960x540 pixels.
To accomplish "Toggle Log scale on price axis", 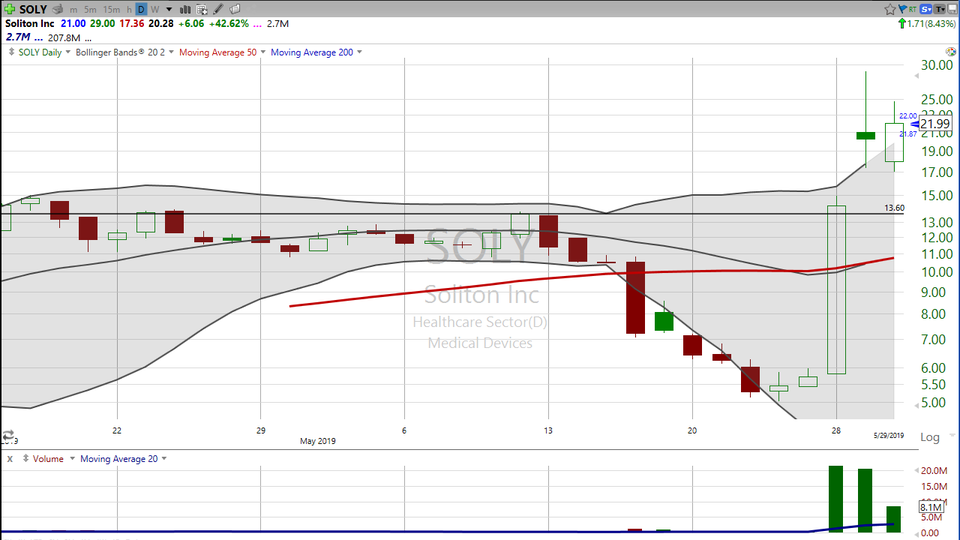I will tap(929, 437).
